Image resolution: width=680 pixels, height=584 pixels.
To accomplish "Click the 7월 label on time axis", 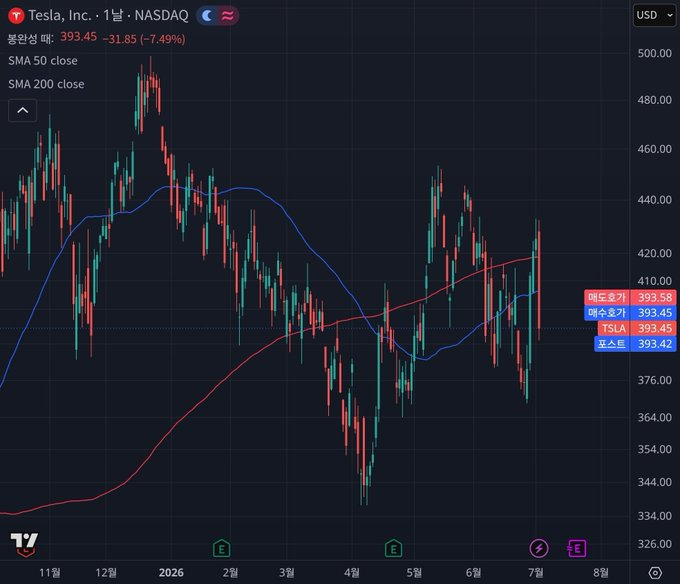I will [536, 573].
